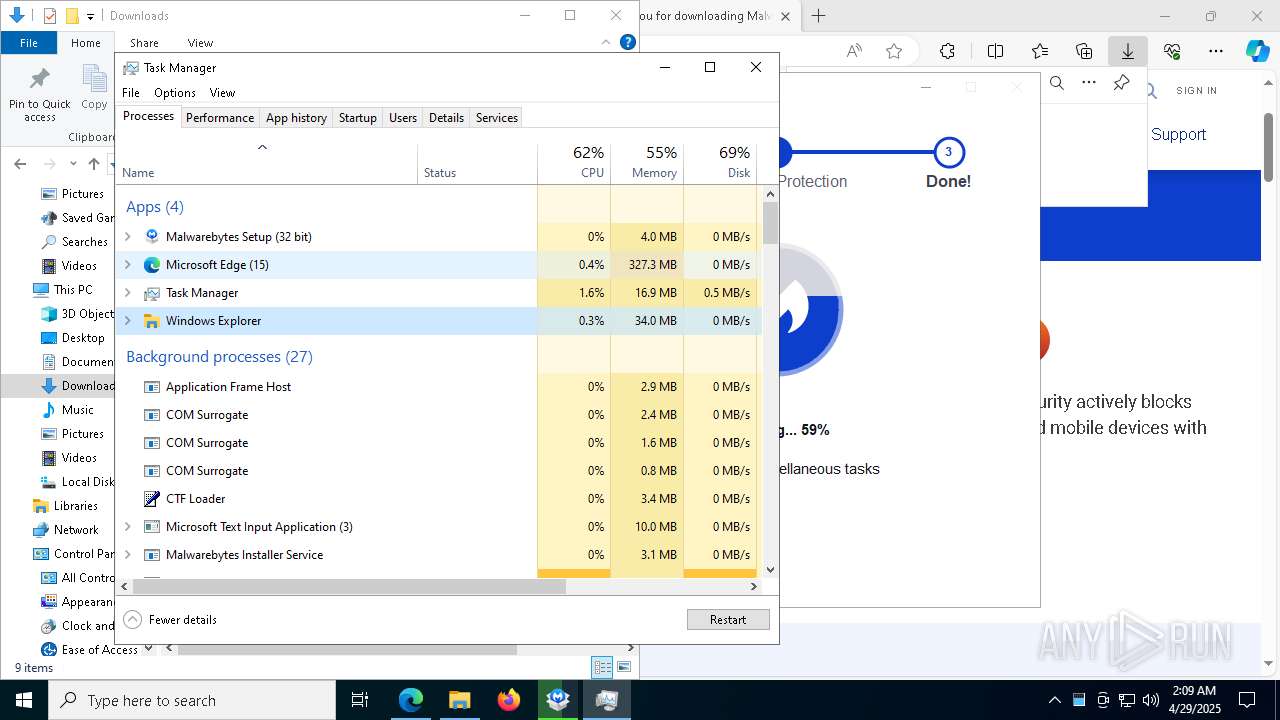Sort by CPU column header
The image size is (1280, 720).
(574, 162)
